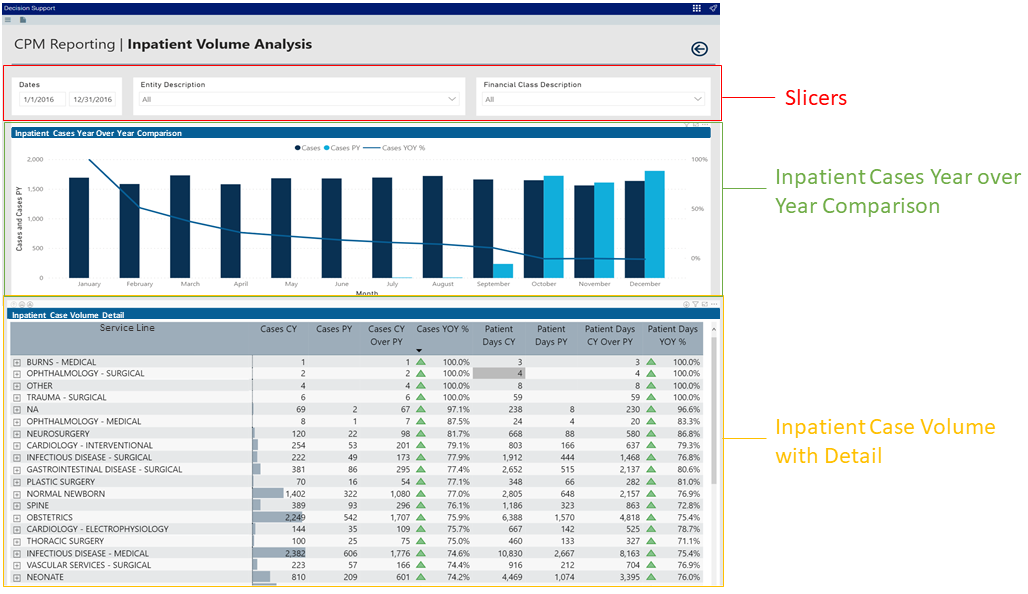Toggle Cases legend item in chart
The width and height of the screenshot is (1028, 594).
pyautogui.click(x=308, y=148)
